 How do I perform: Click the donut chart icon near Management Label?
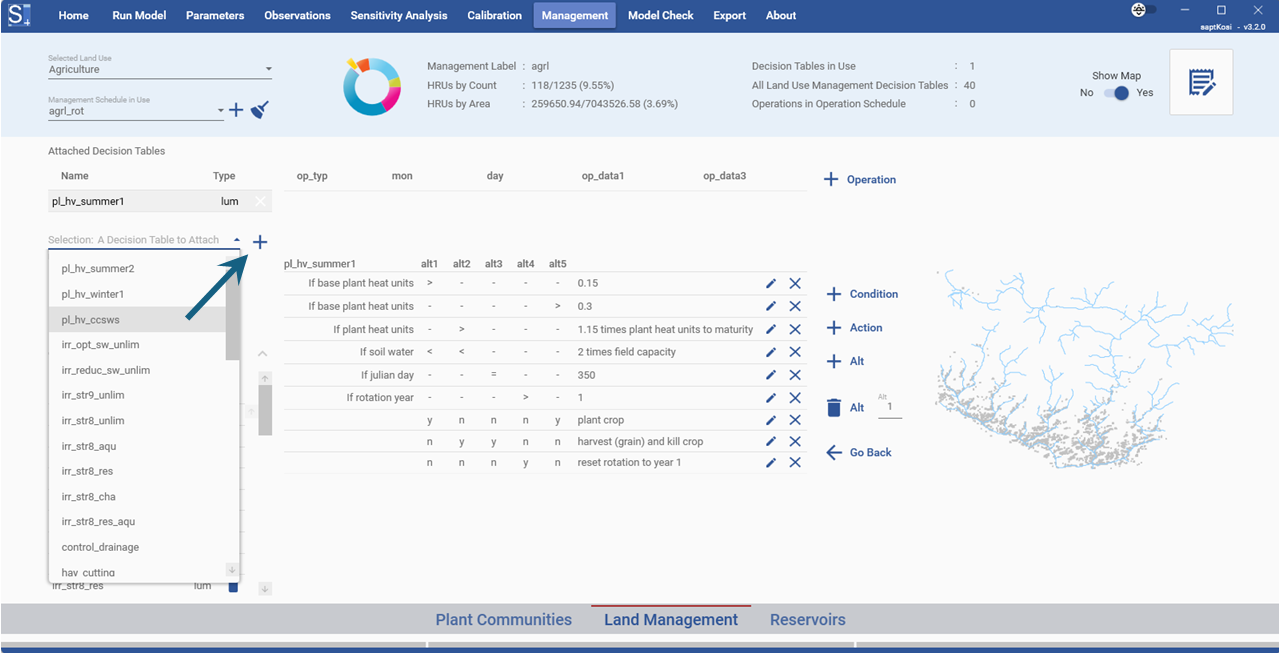(x=372, y=86)
